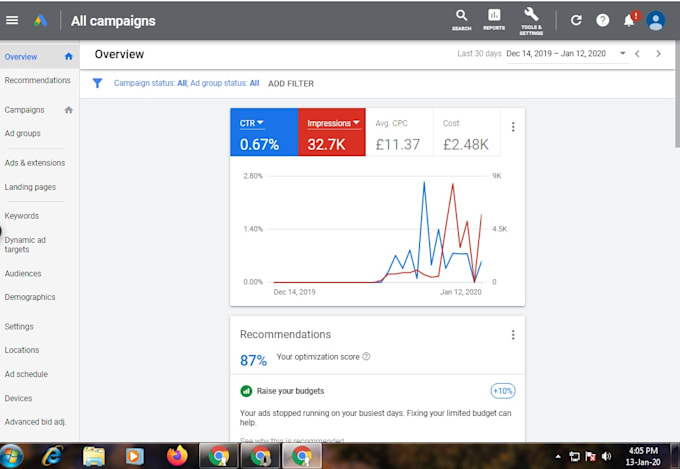680x469 pixels.
Task: Click the date range text field
Action: pos(556,54)
